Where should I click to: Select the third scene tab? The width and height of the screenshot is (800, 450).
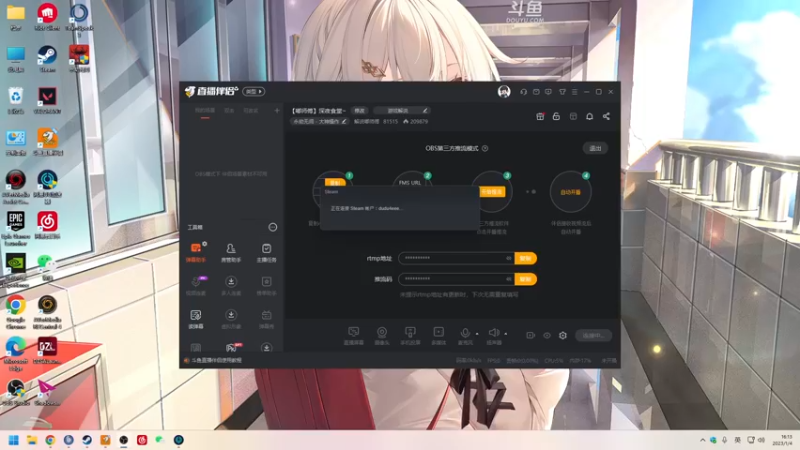coord(251,111)
